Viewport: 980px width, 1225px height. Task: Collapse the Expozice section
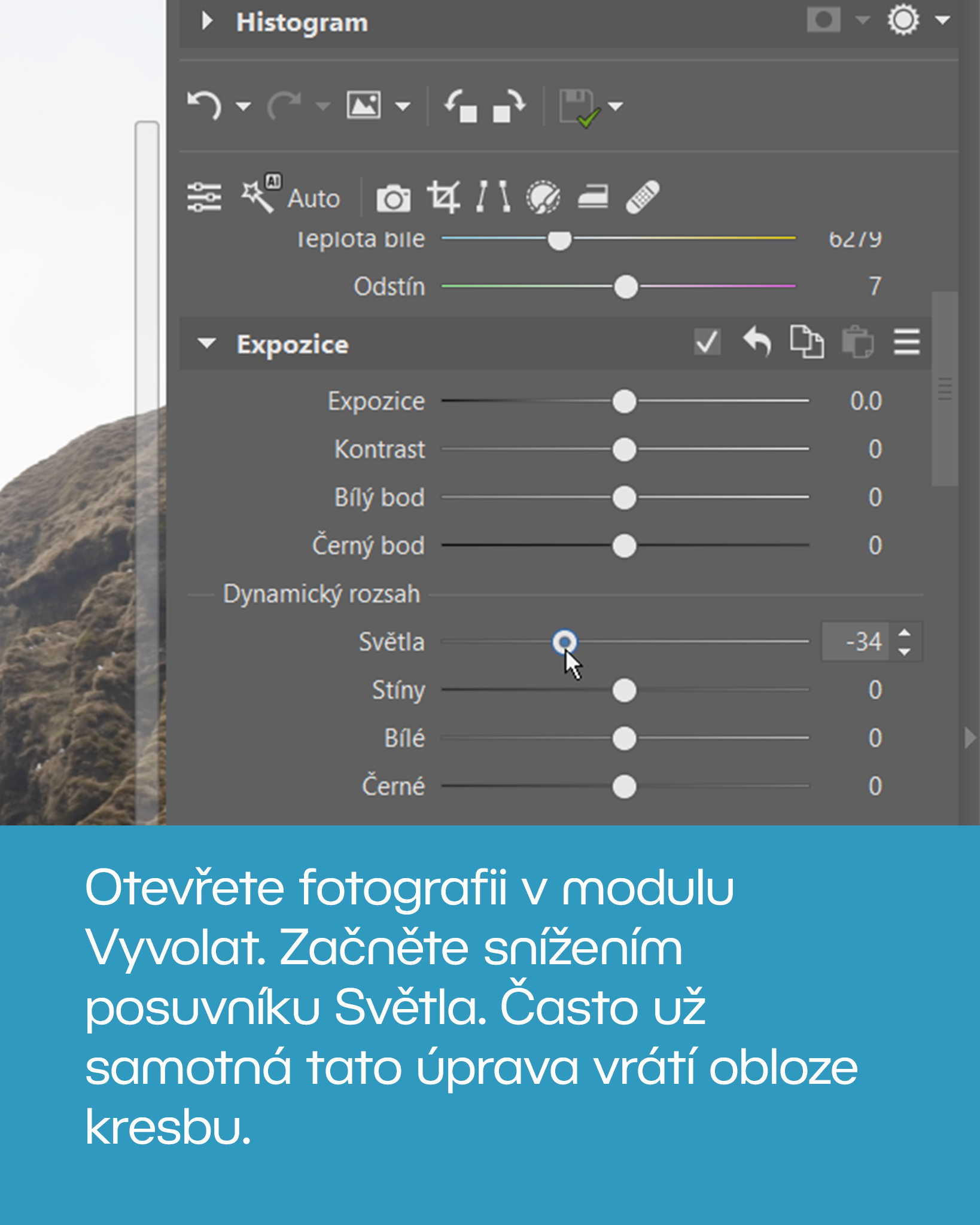tap(207, 344)
